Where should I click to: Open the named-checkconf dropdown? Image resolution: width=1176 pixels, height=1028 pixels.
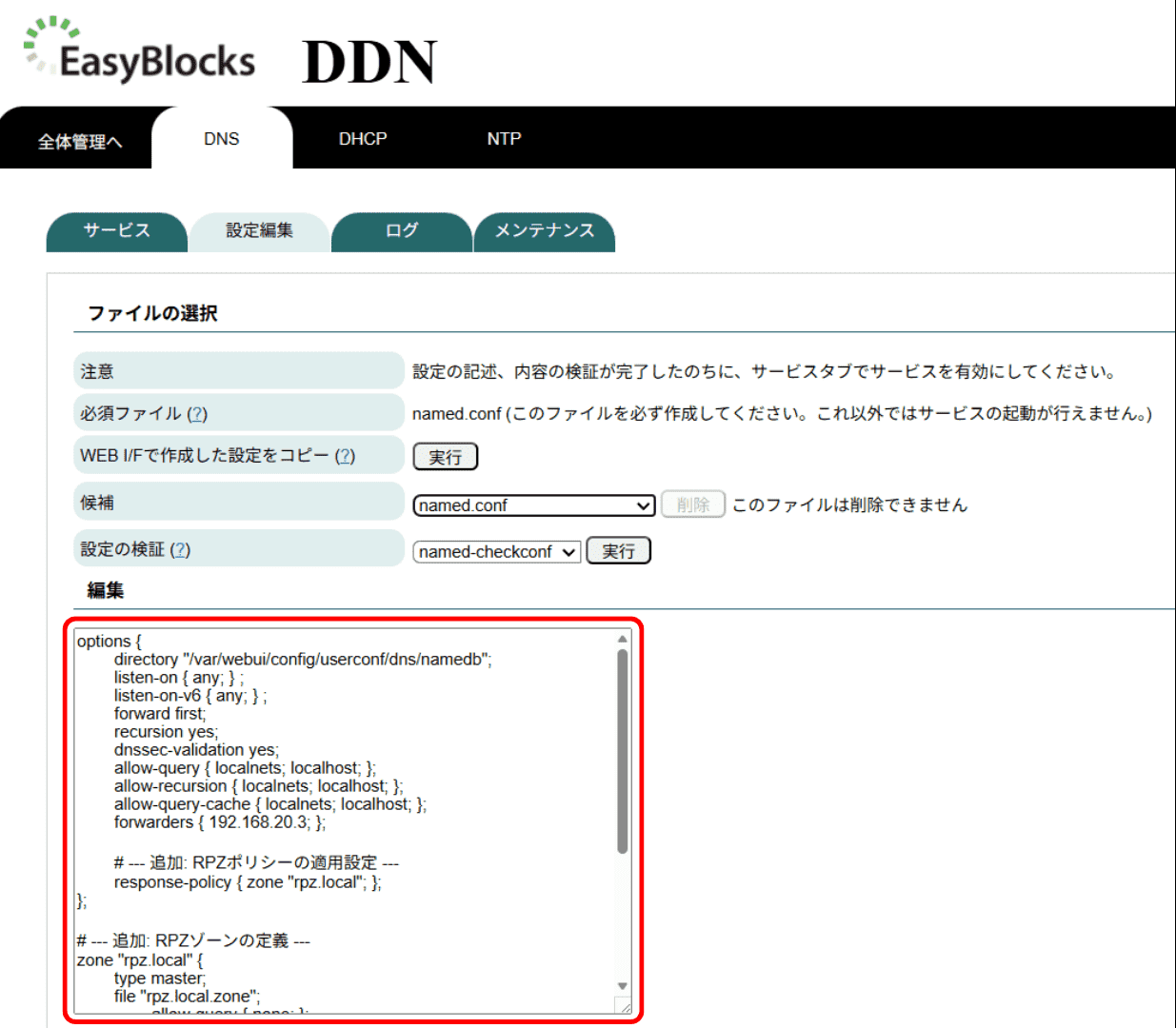click(x=497, y=552)
